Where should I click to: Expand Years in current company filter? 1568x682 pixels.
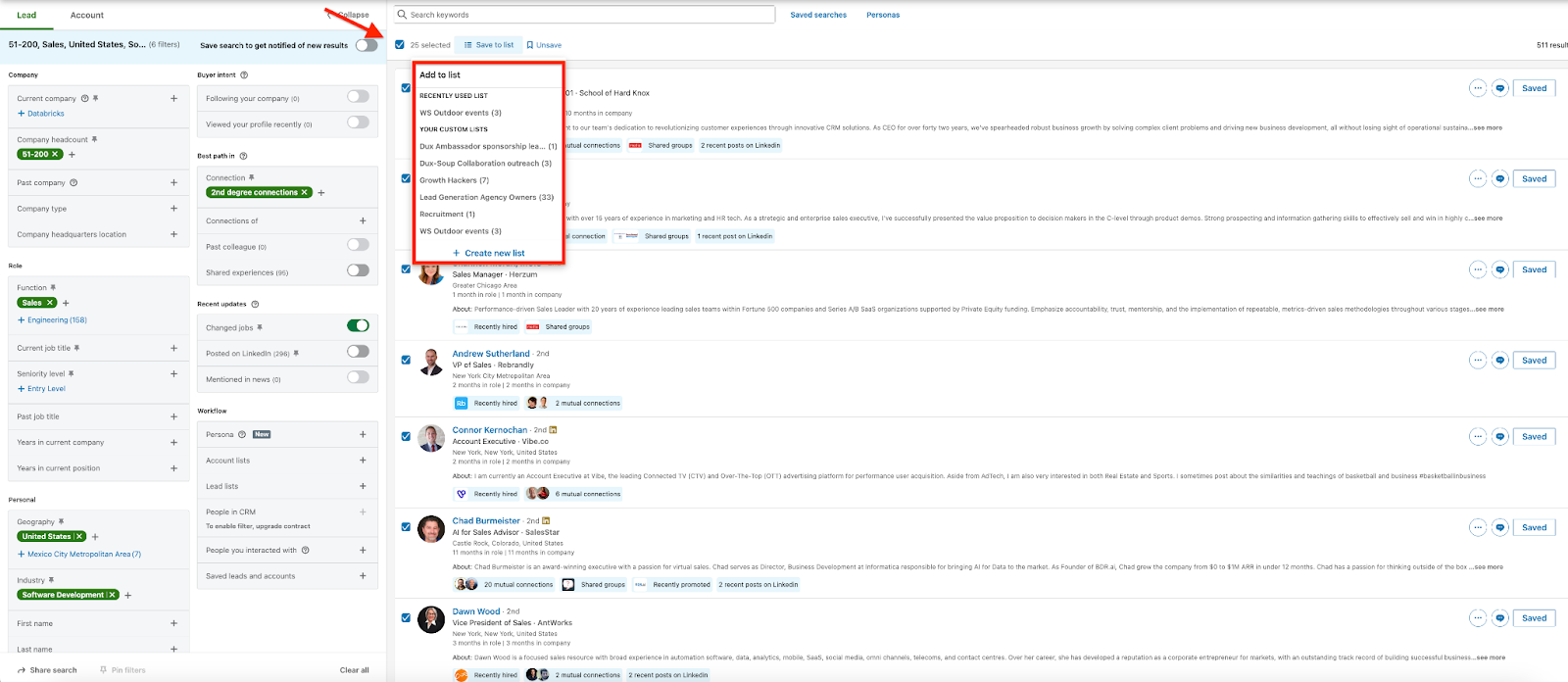173,442
